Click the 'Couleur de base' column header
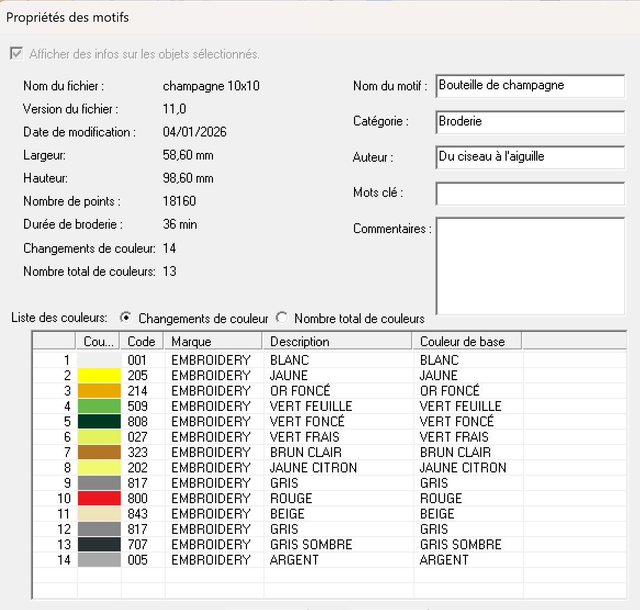 tap(466, 342)
